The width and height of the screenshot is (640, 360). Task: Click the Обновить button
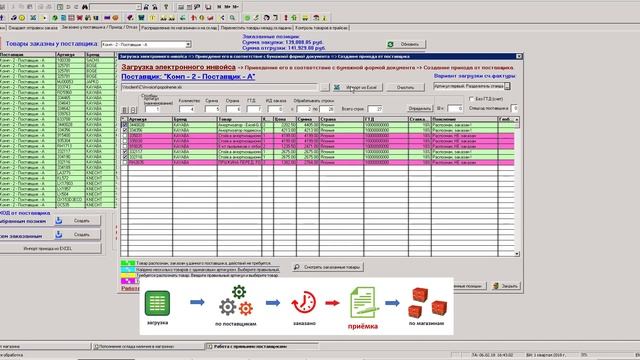coord(406,44)
